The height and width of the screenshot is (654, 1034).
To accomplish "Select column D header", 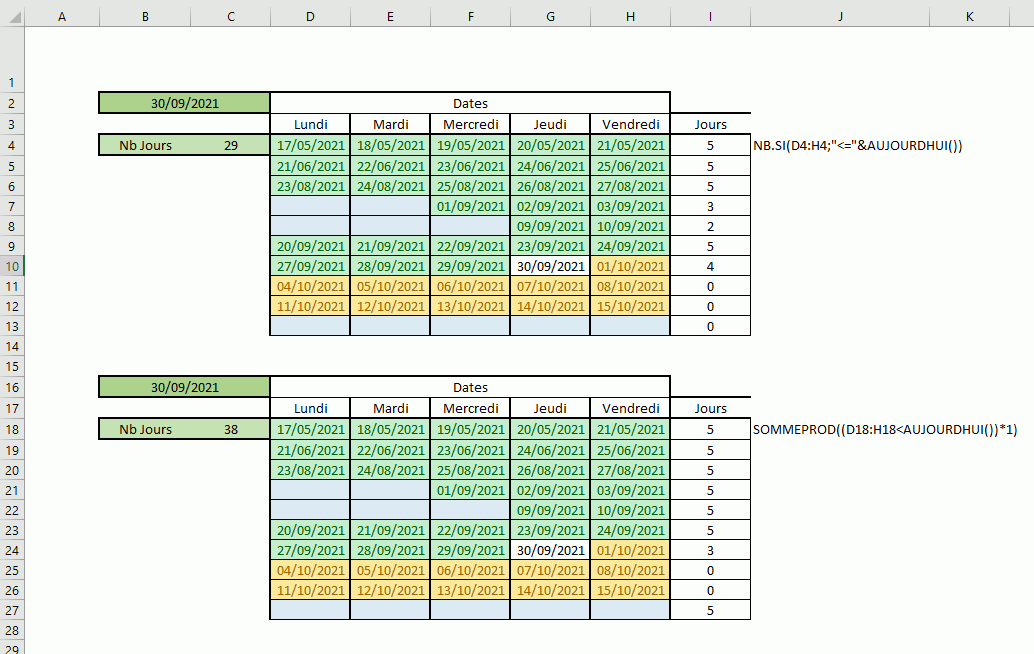I will tap(310, 16).
